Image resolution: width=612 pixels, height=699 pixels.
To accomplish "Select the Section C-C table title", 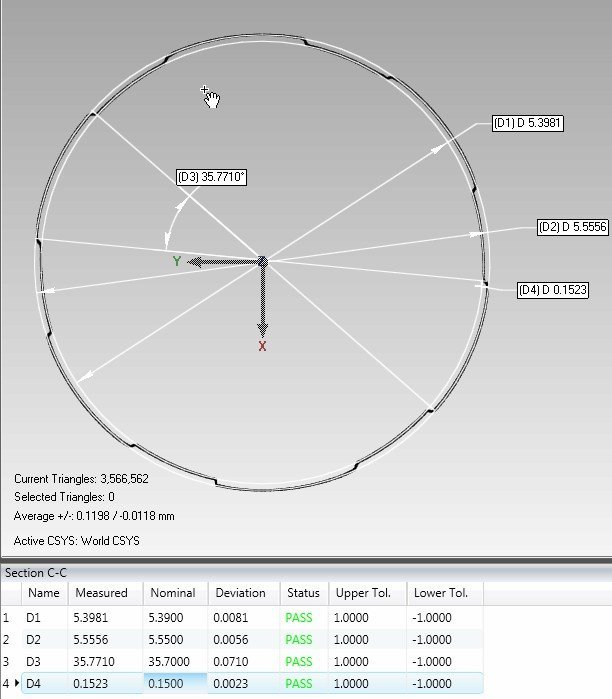I will coord(36,573).
